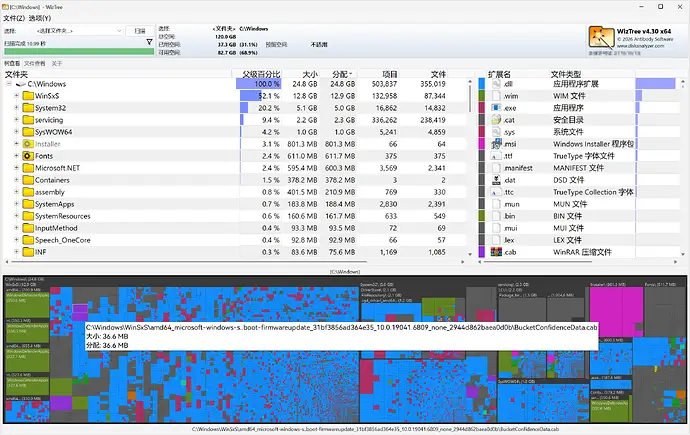This screenshot has height=435, width=690.
Task: Expand the WinSxS folder node
Action: (16, 95)
